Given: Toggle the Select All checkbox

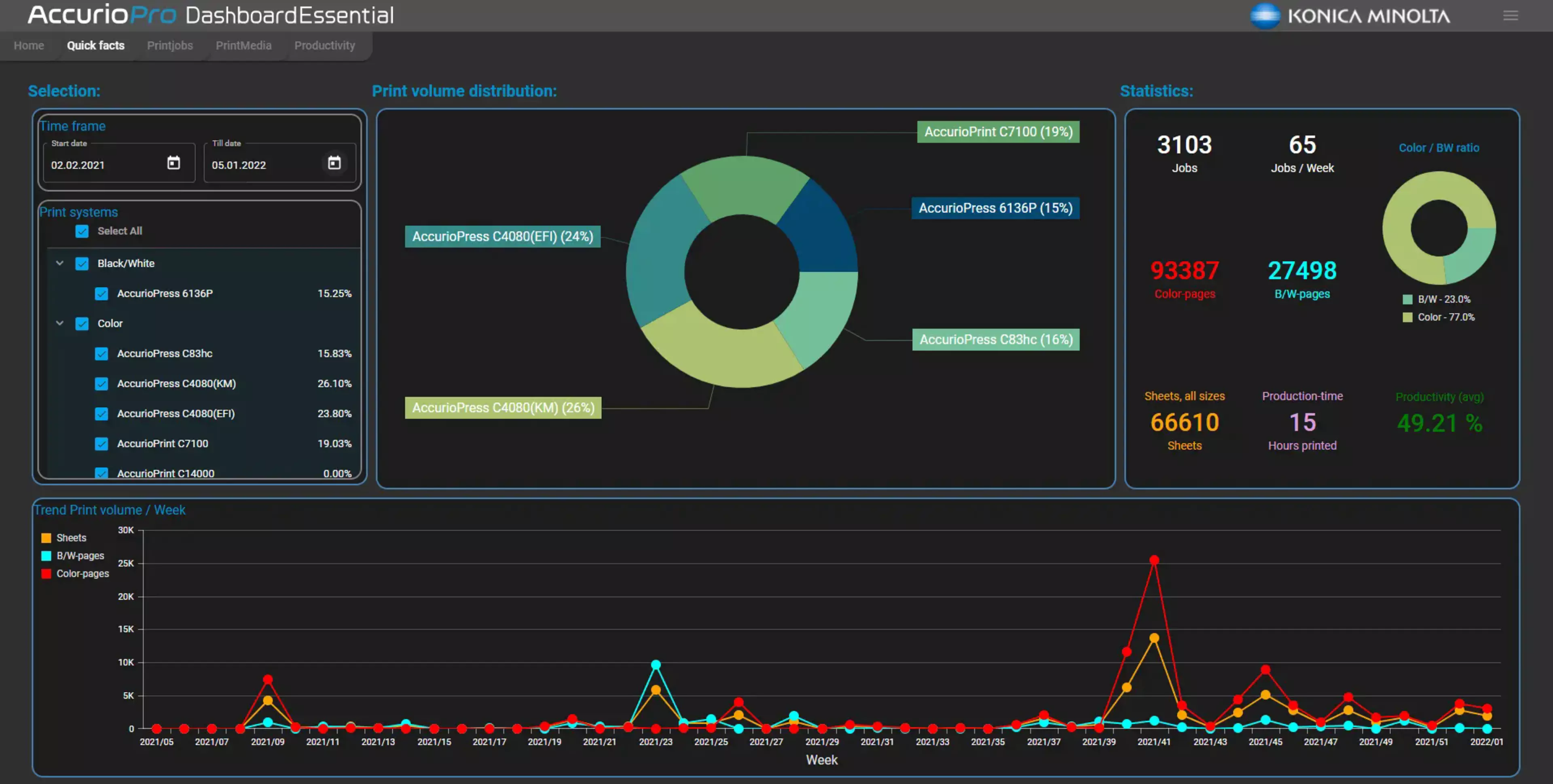Looking at the screenshot, I should coord(82,231).
